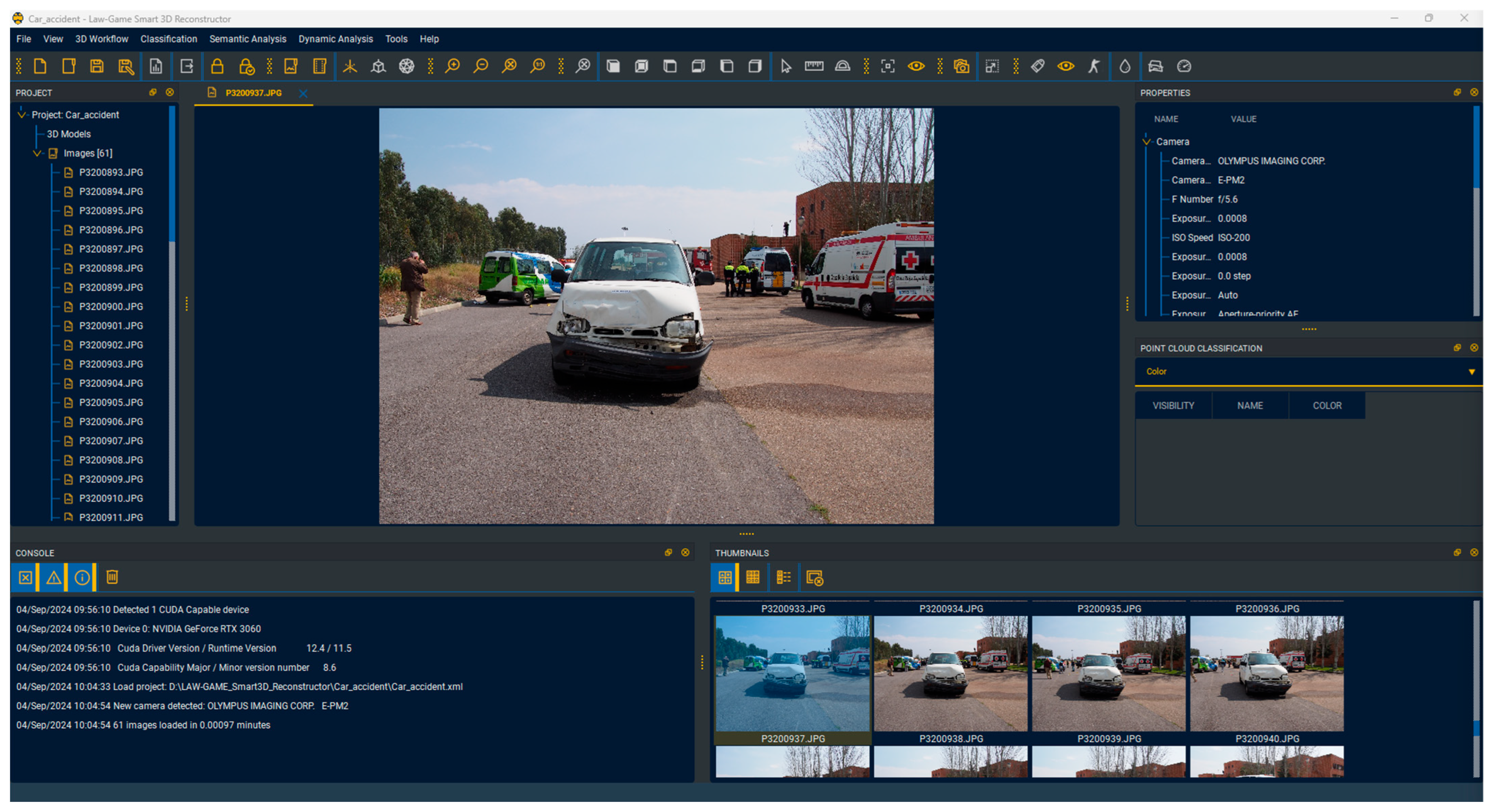Click the ruler measure distance tool
The image size is (1491, 812).
814,66
